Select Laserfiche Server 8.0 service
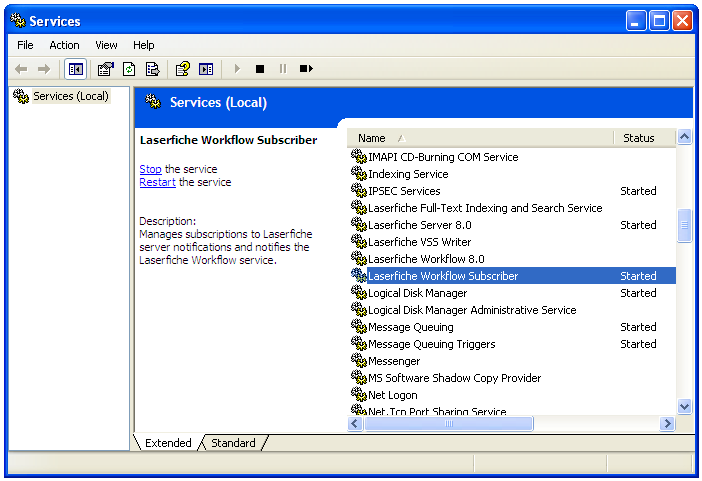702x481 pixels. pyautogui.click(x=419, y=225)
